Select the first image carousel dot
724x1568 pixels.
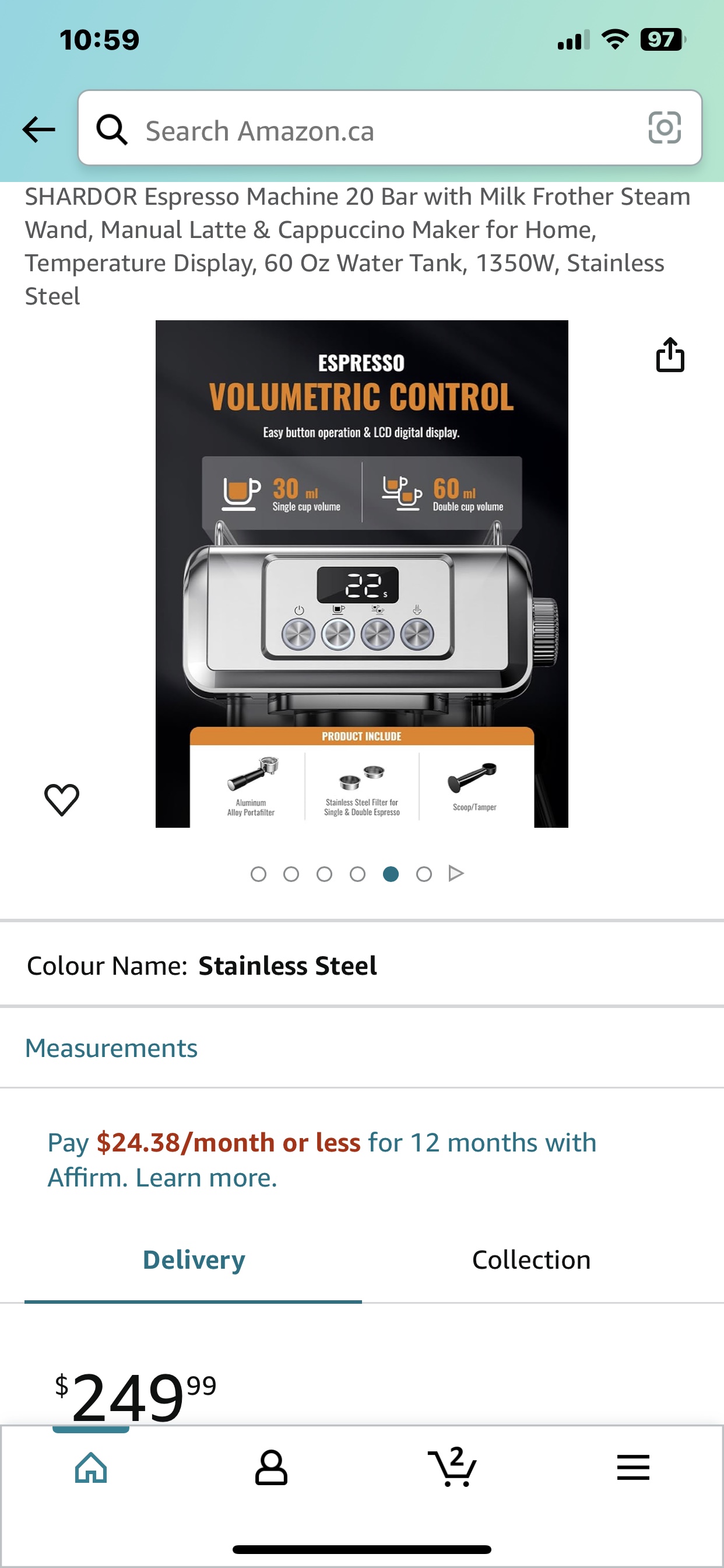click(x=259, y=873)
